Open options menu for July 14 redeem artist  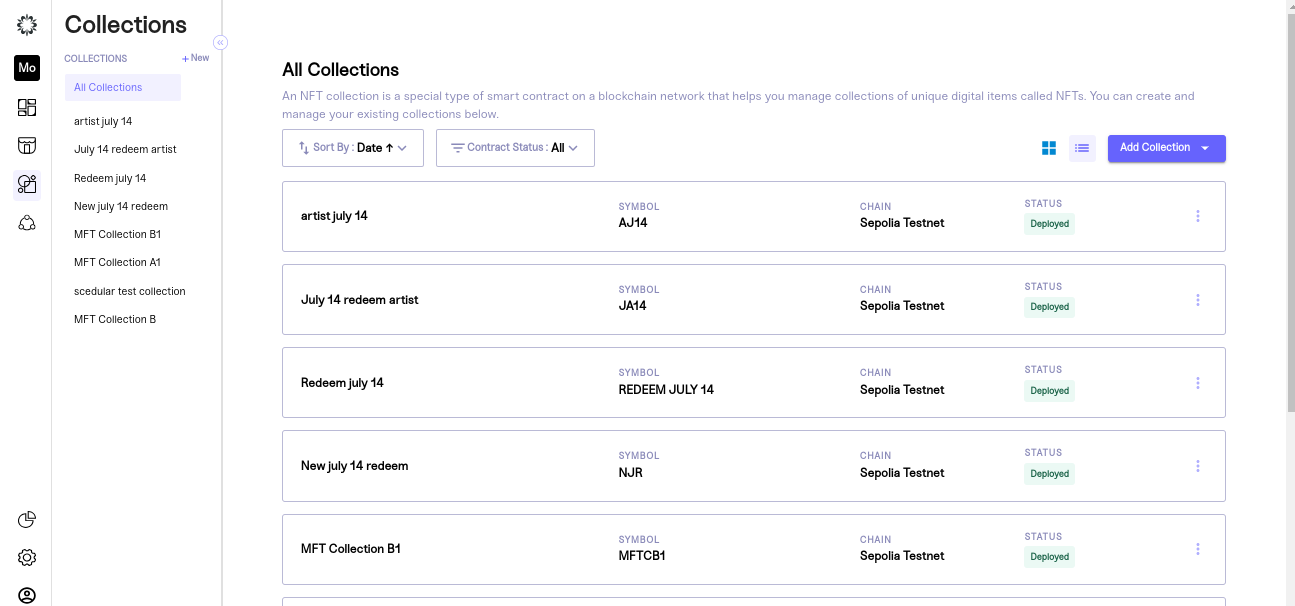[x=1198, y=300]
